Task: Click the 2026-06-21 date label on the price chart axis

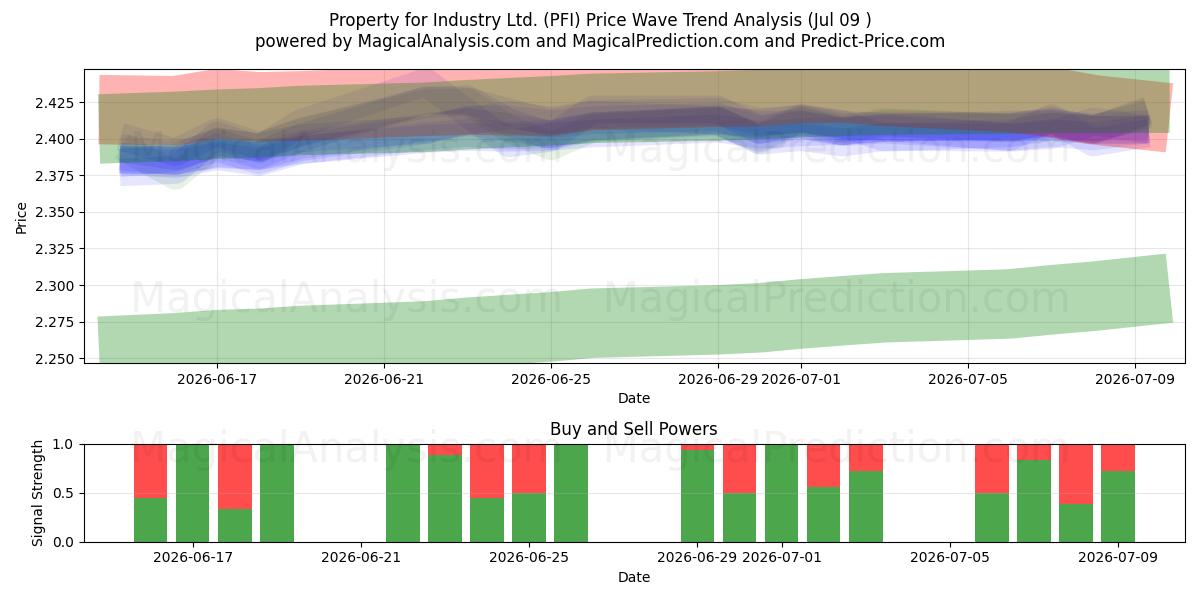Action: coord(384,379)
